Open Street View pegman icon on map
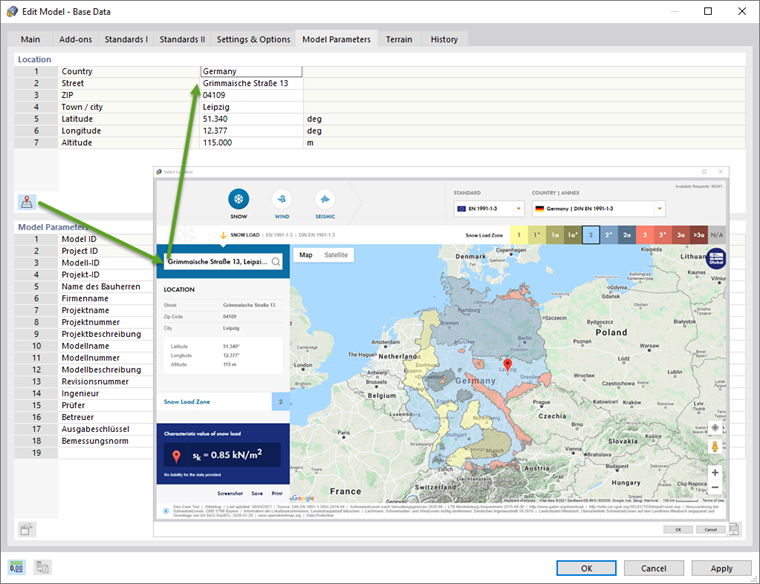The image size is (760, 584). point(715,446)
